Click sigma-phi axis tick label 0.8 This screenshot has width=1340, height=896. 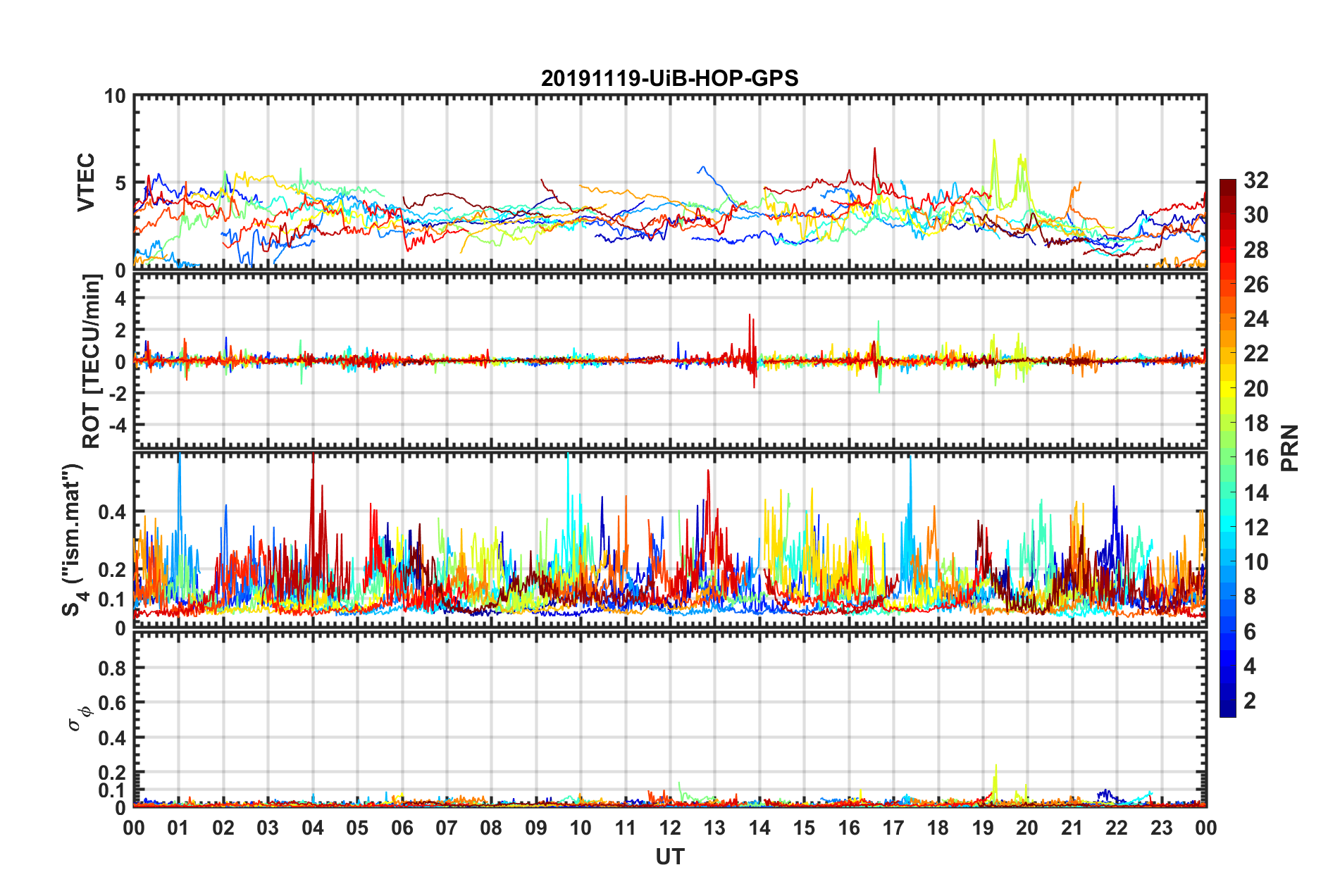coord(112,668)
